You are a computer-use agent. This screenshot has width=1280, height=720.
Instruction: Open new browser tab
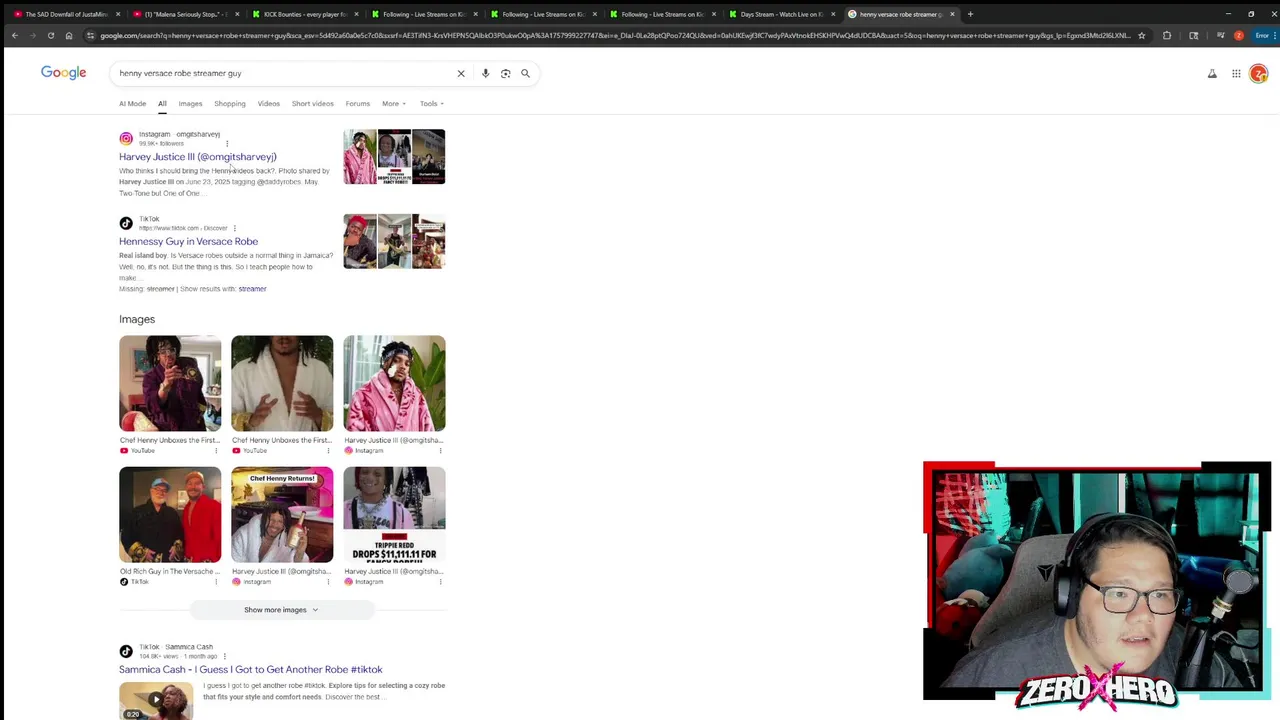[x=970, y=14]
